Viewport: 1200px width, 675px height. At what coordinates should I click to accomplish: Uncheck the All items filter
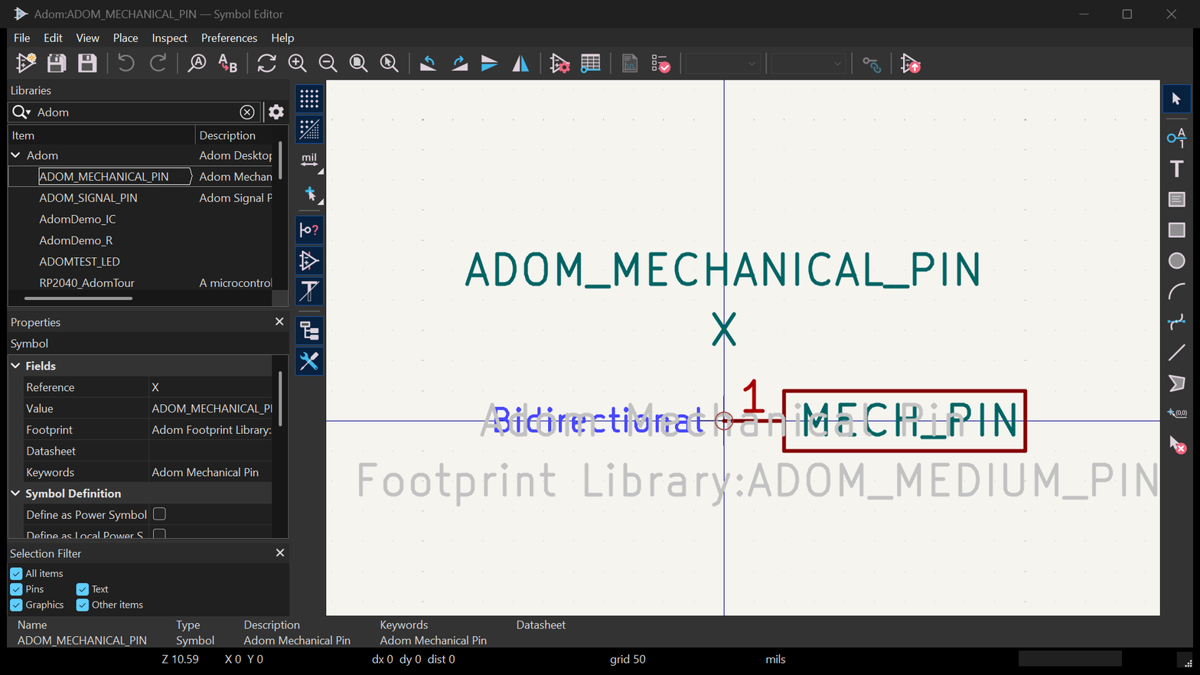[x=16, y=573]
